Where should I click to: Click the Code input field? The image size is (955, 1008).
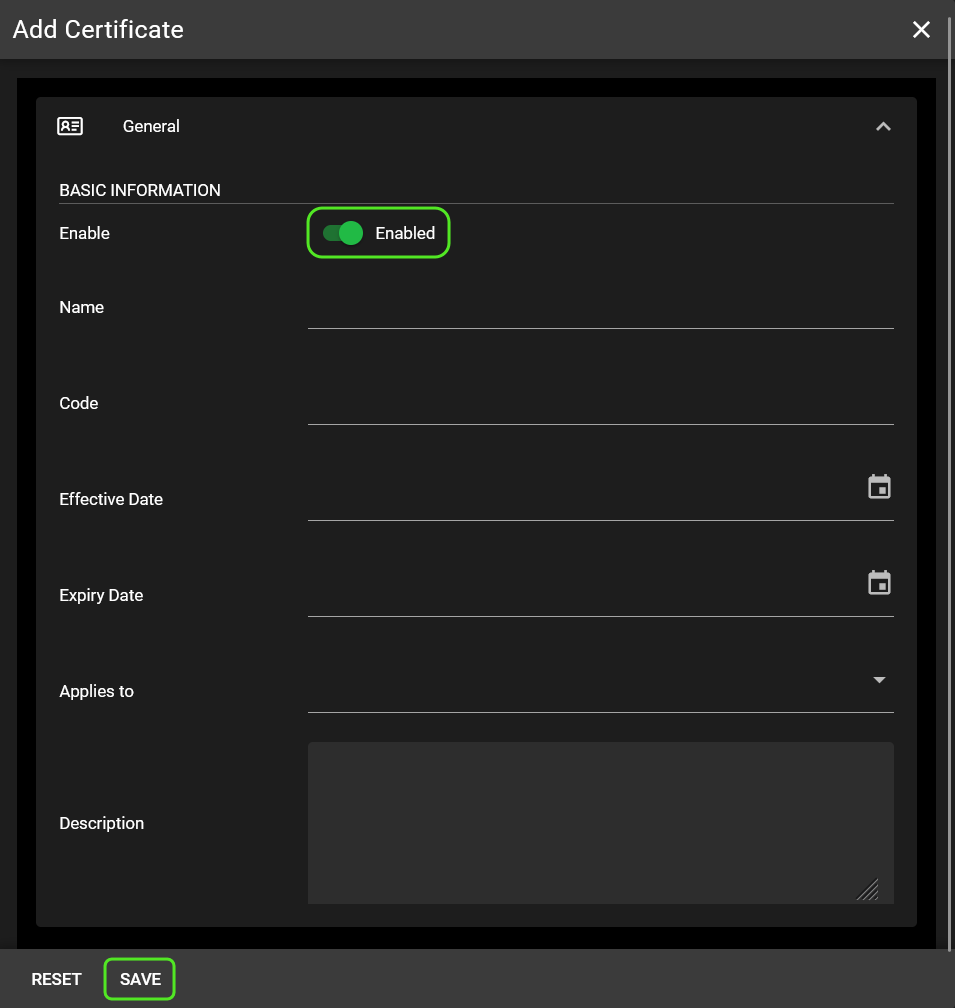(600, 403)
